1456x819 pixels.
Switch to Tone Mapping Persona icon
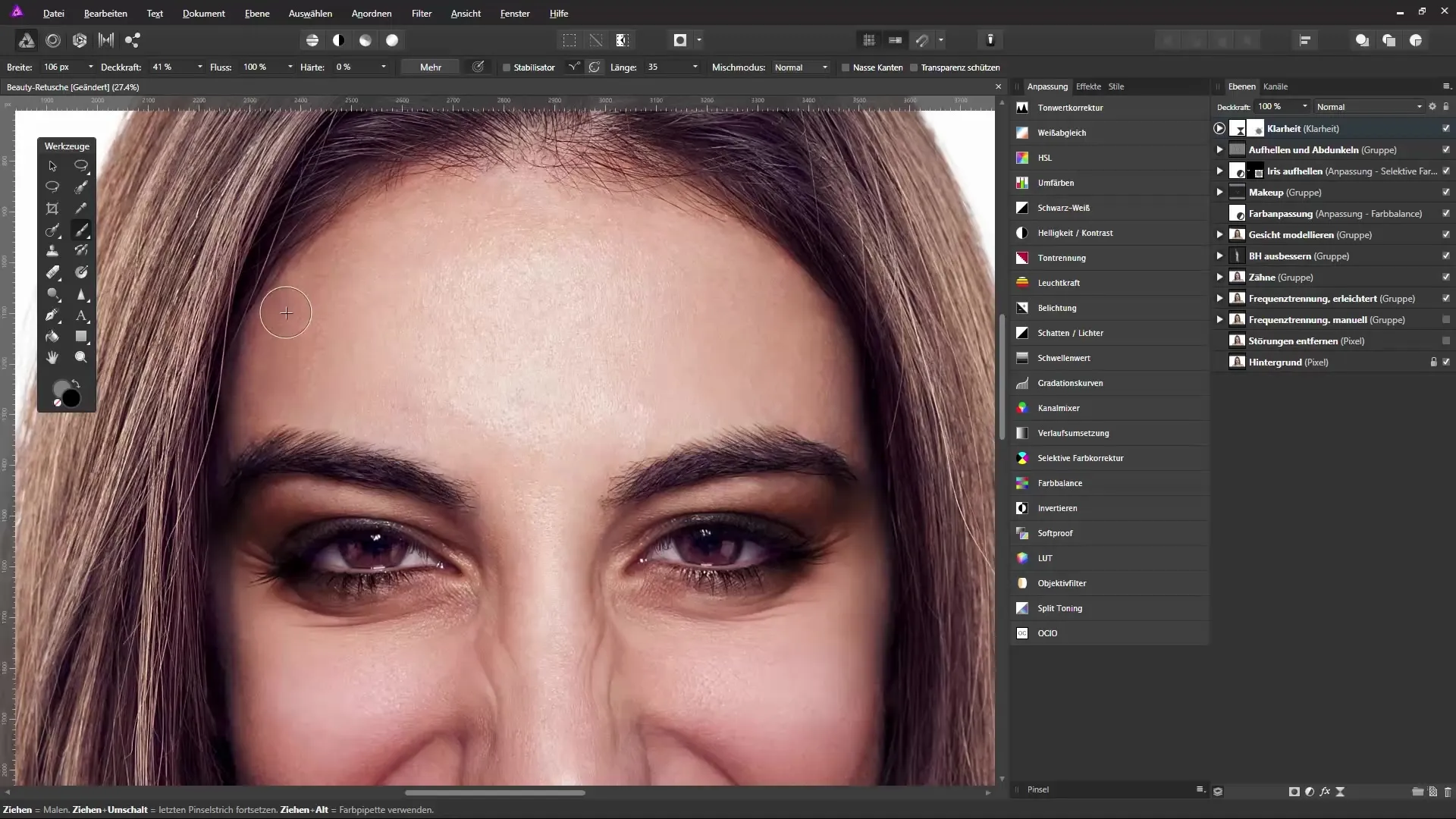point(106,40)
